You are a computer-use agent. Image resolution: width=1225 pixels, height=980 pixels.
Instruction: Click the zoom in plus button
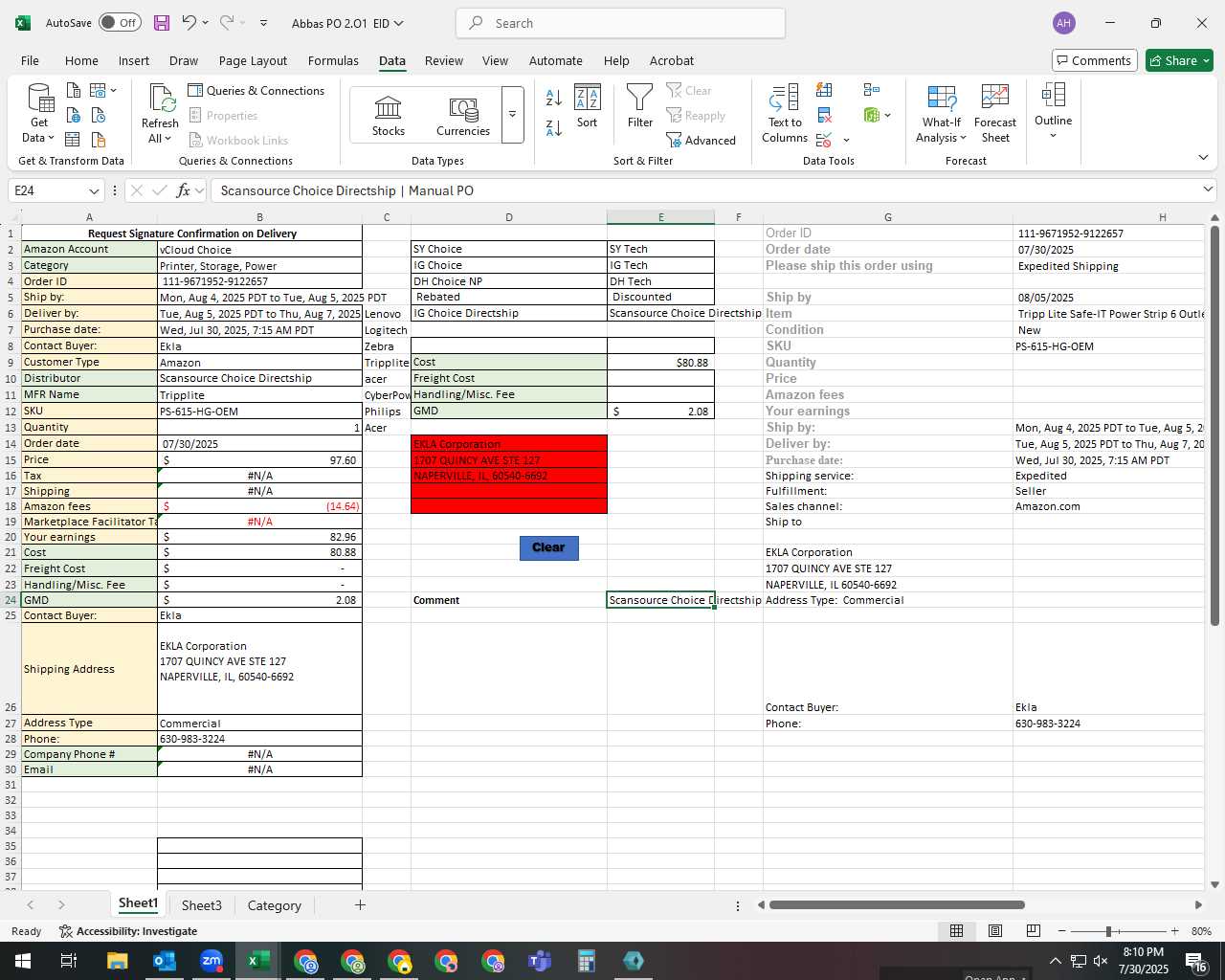pos(1174,931)
